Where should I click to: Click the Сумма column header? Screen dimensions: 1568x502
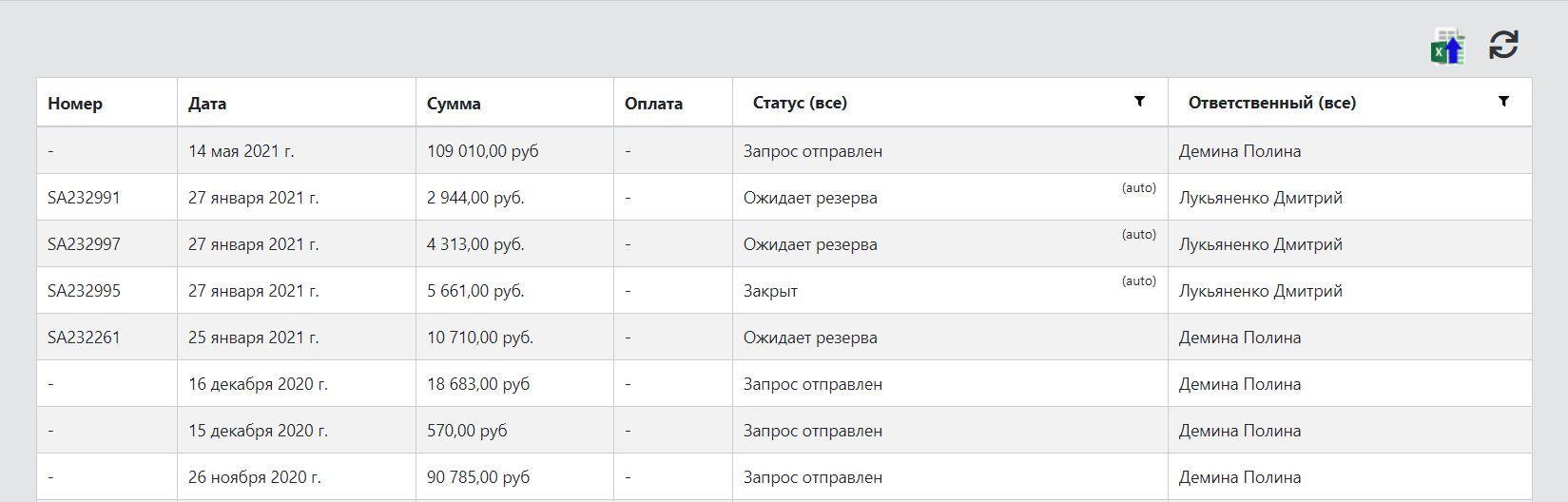click(454, 104)
